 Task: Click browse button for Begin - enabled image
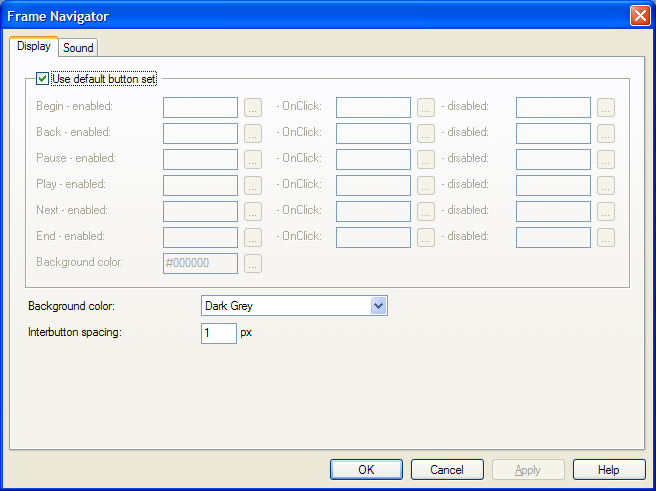(x=253, y=107)
